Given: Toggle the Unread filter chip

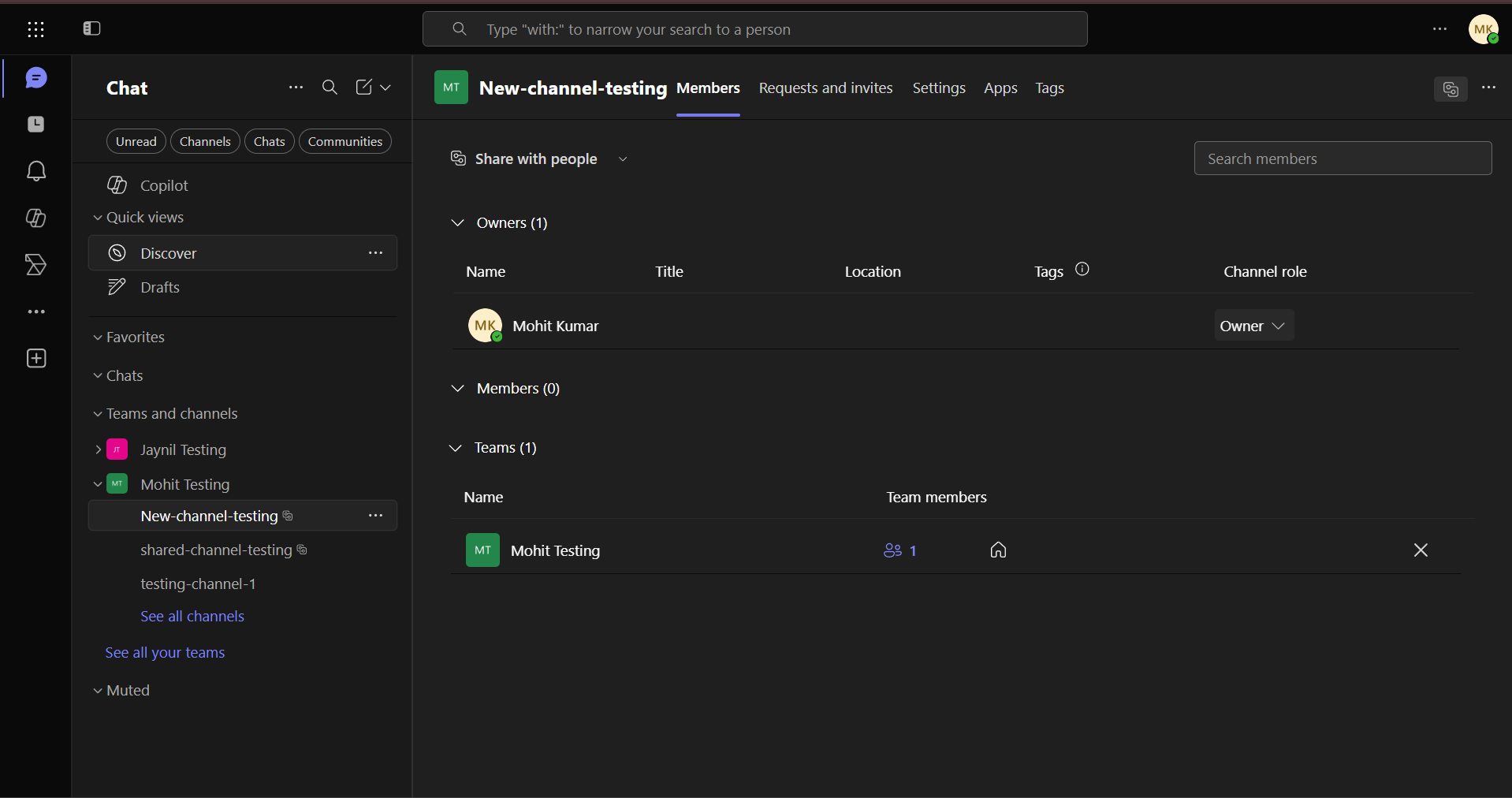Looking at the screenshot, I should click(136, 141).
